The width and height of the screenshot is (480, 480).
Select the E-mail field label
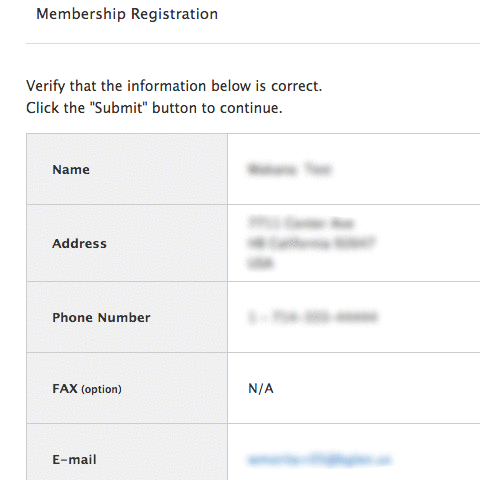point(74,460)
